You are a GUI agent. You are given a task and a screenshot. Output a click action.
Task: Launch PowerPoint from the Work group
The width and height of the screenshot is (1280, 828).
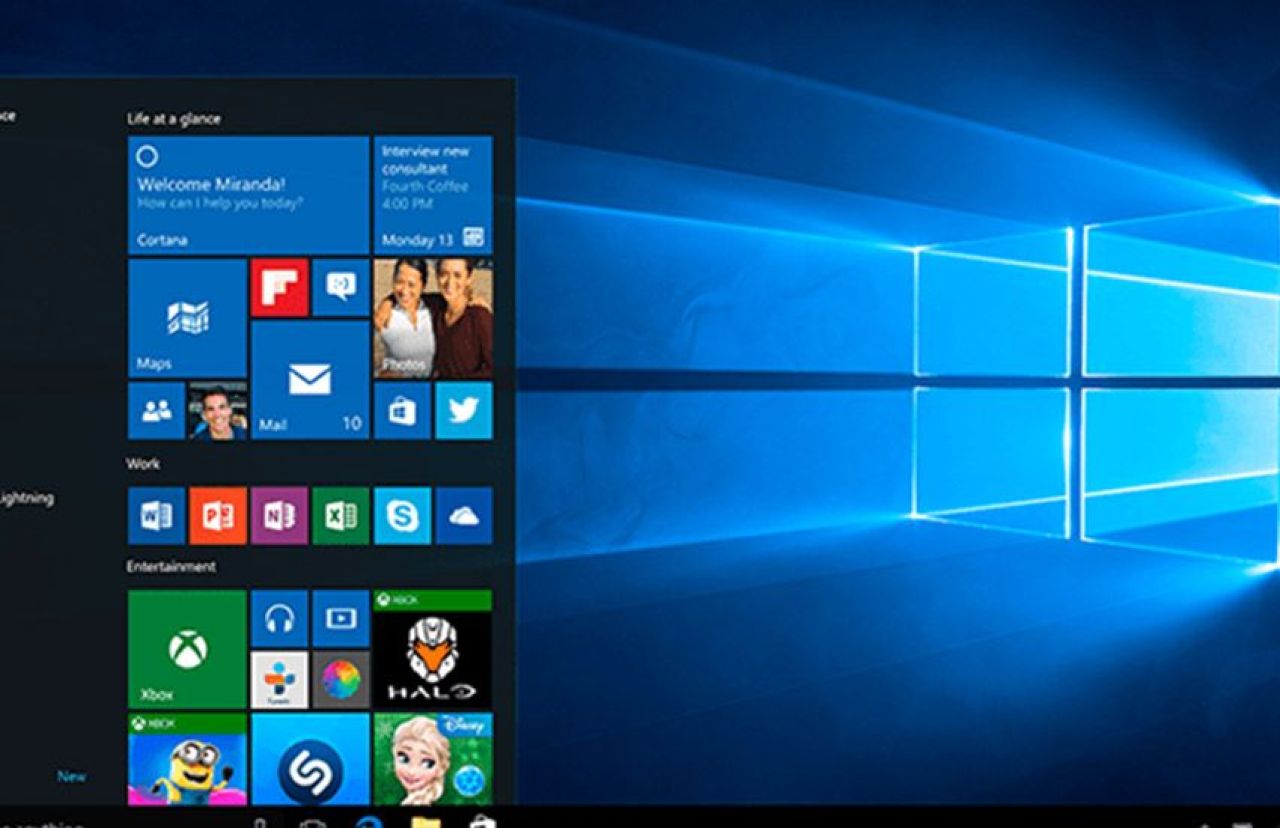pos(218,516)
